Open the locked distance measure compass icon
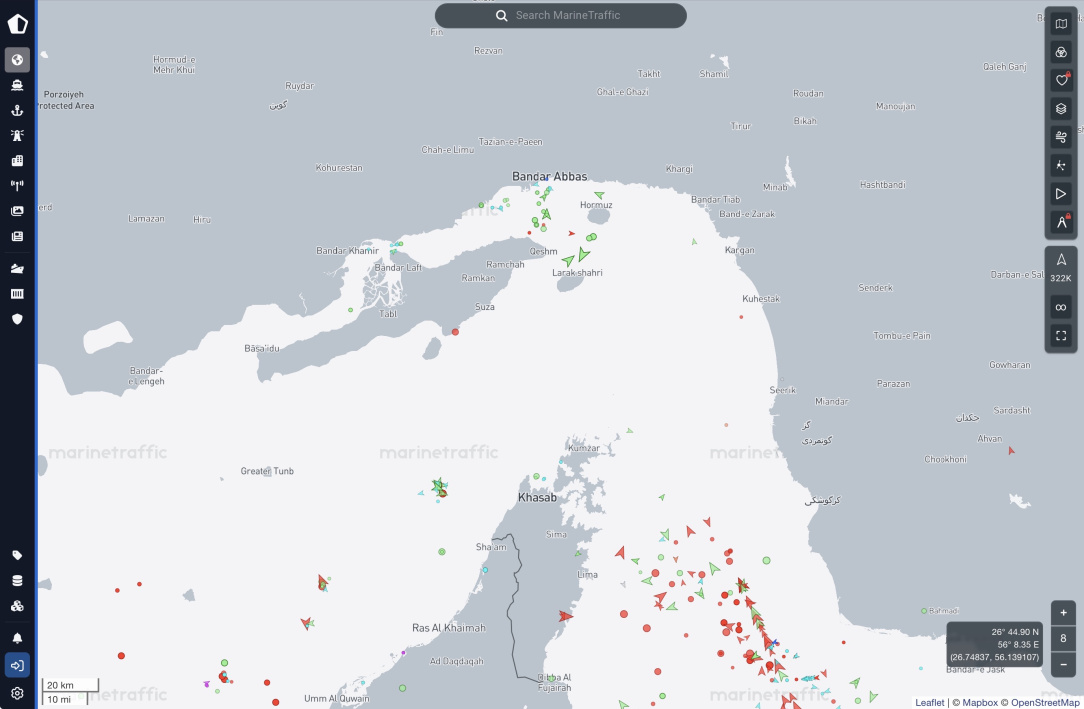The image size is (1084, 709). coord(1061,223)
